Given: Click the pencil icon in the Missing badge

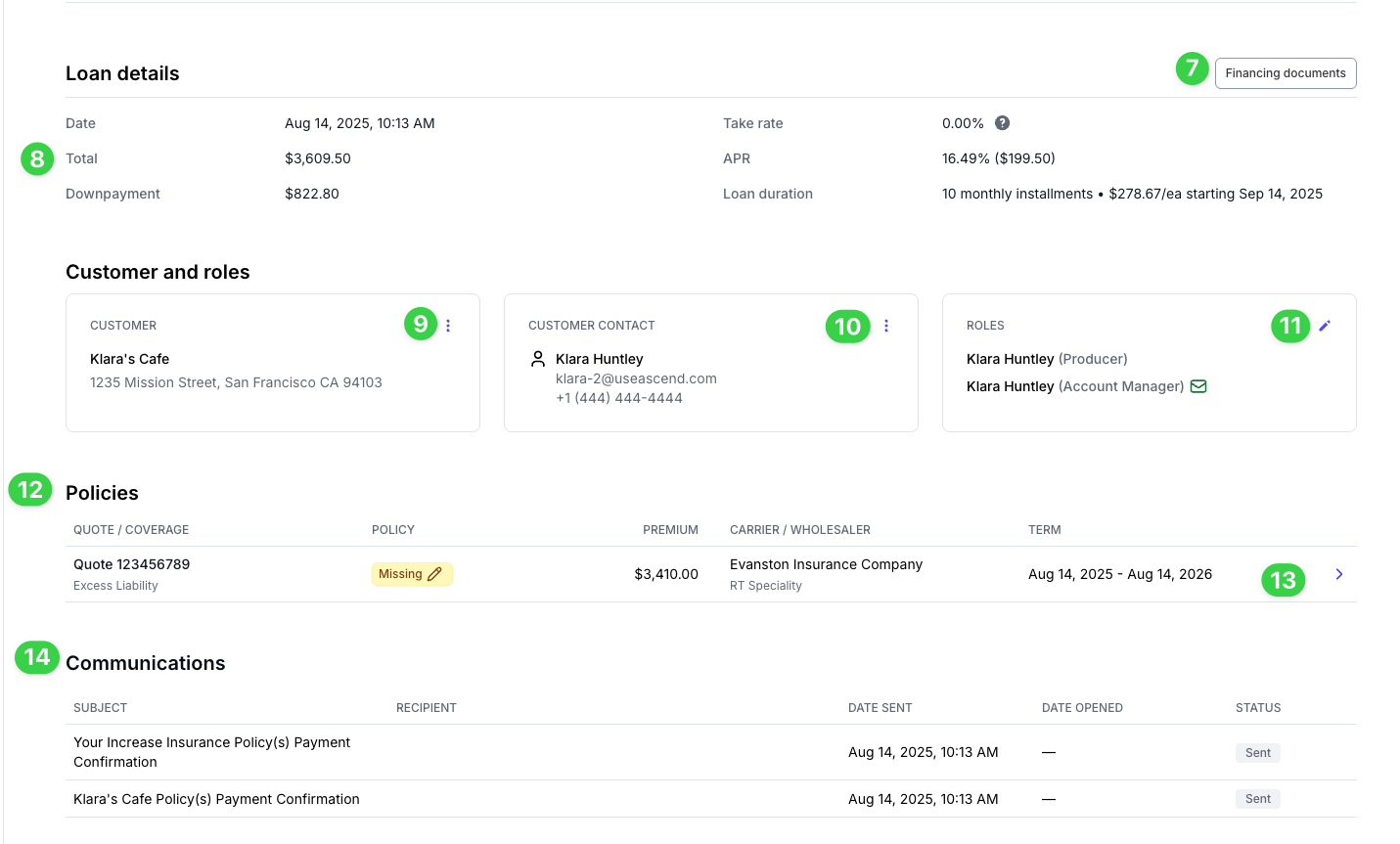Looking at the screenshot, I should [x=435, y=574].
